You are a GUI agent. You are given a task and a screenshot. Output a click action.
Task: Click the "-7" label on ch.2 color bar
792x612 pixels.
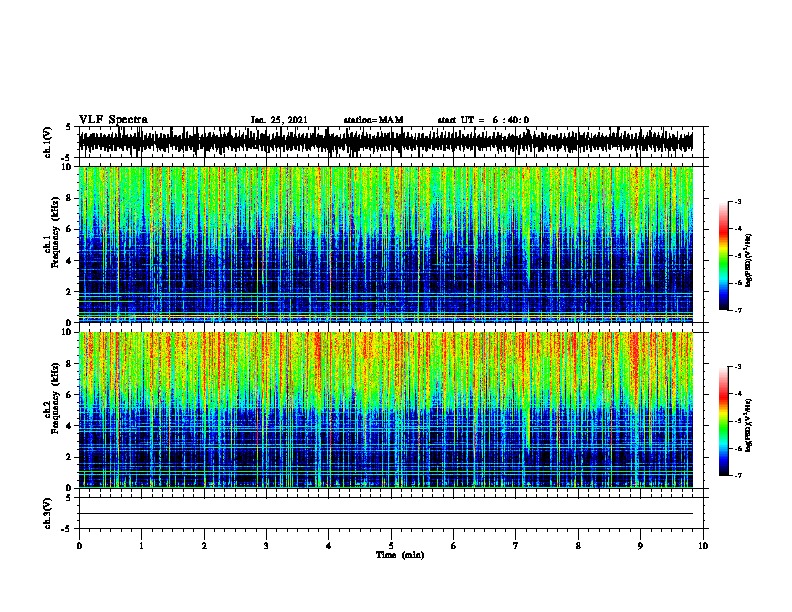click(738, 476)
